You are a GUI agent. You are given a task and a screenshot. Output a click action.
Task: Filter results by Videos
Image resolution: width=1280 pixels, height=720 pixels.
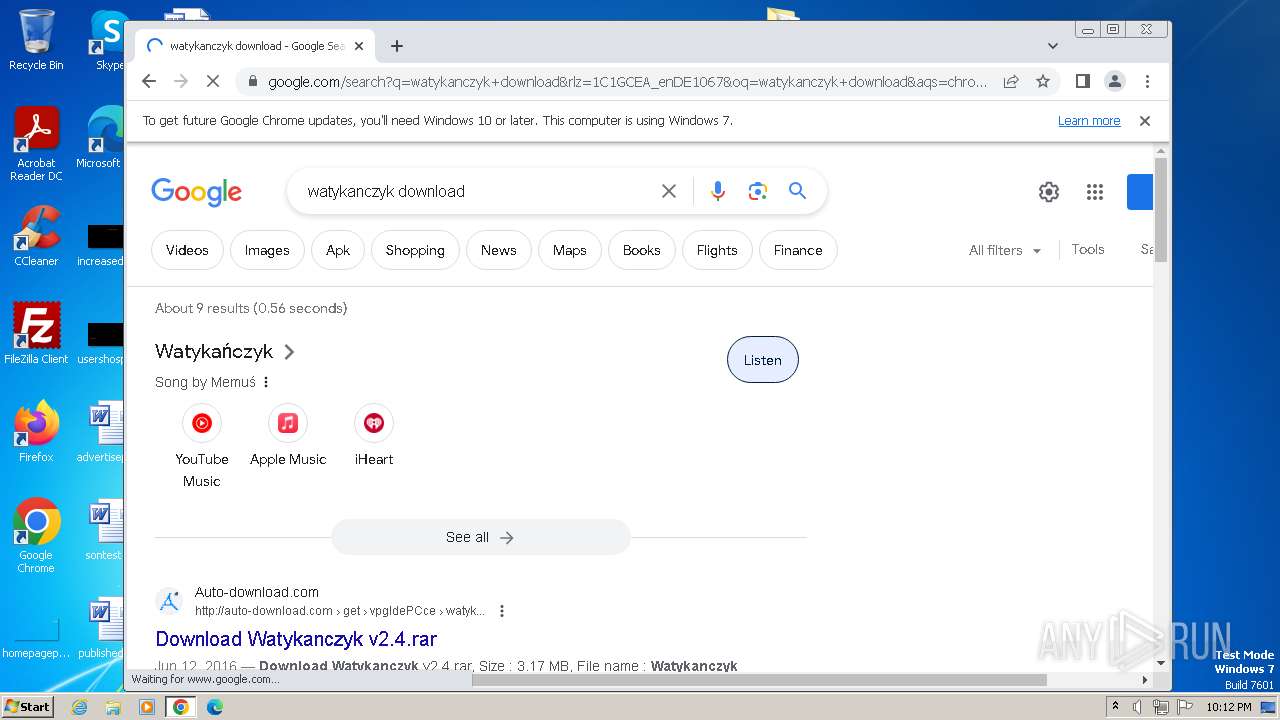[187, 250]
